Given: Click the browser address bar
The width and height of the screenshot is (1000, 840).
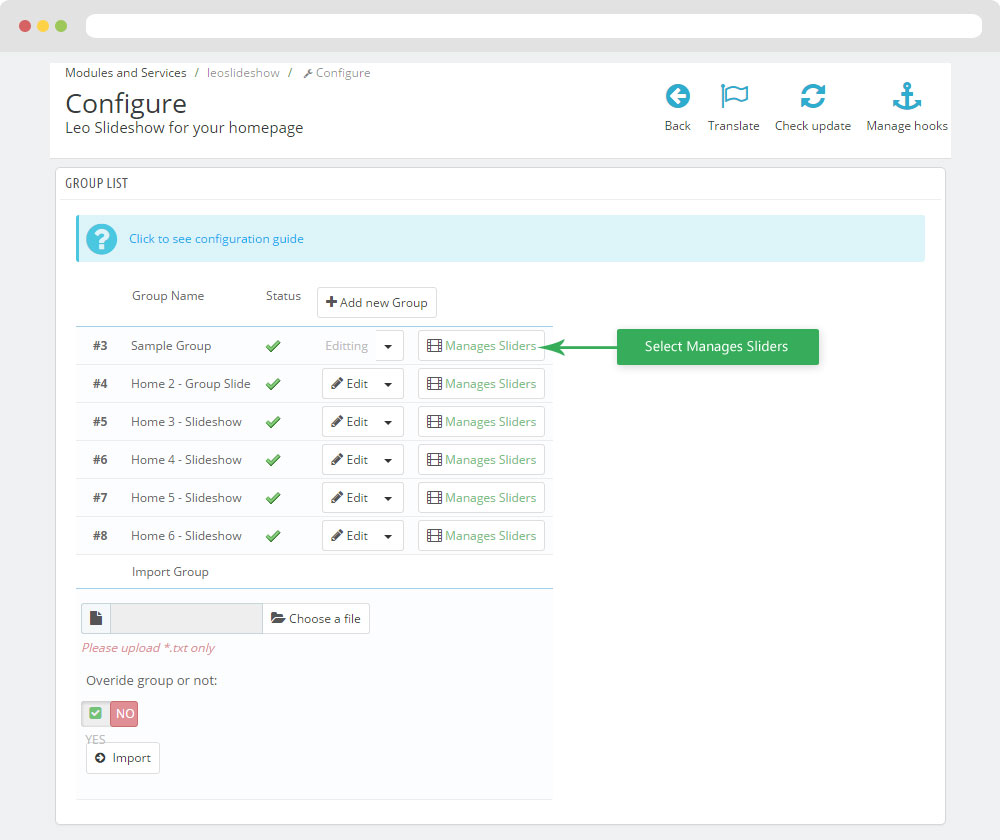Looking at the screenshot, I should coord(534,26).
